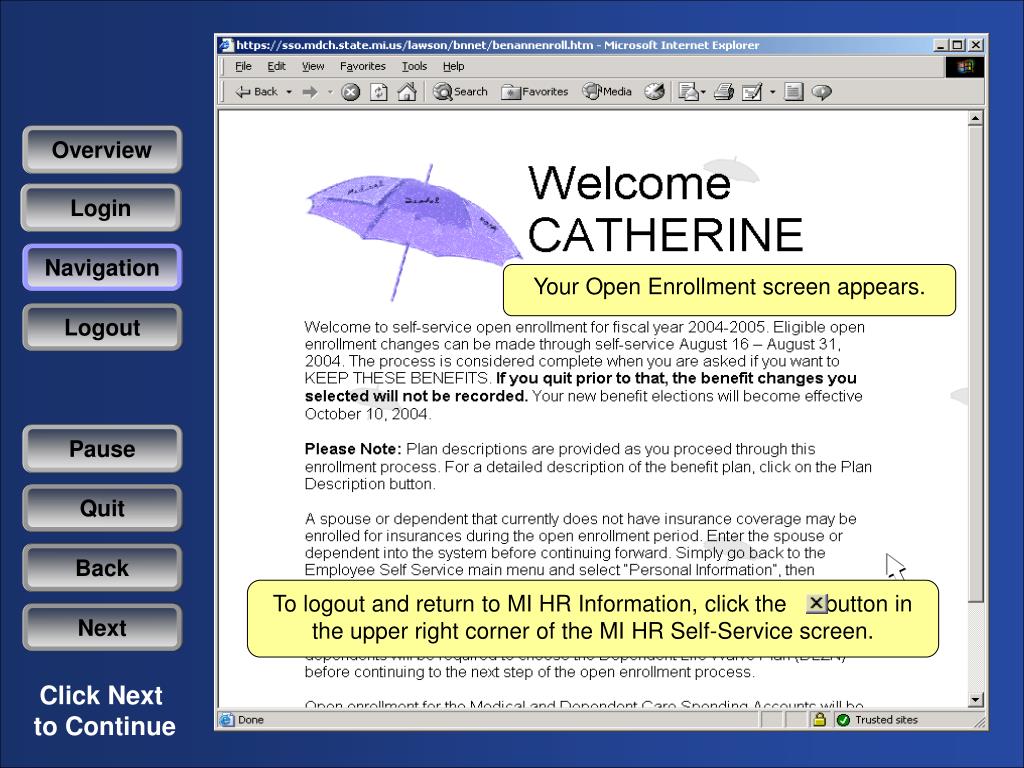Click the 'Welcome CATHERINE' heading

[x=665, y=208]
